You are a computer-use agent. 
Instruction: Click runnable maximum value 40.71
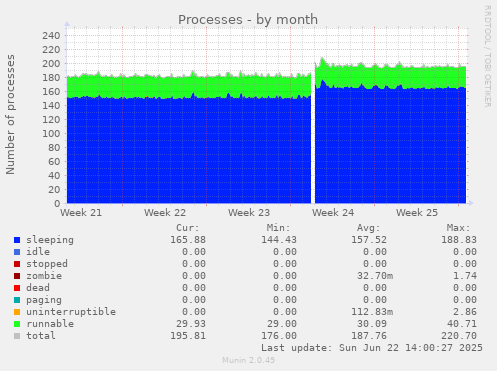(462, 324)
